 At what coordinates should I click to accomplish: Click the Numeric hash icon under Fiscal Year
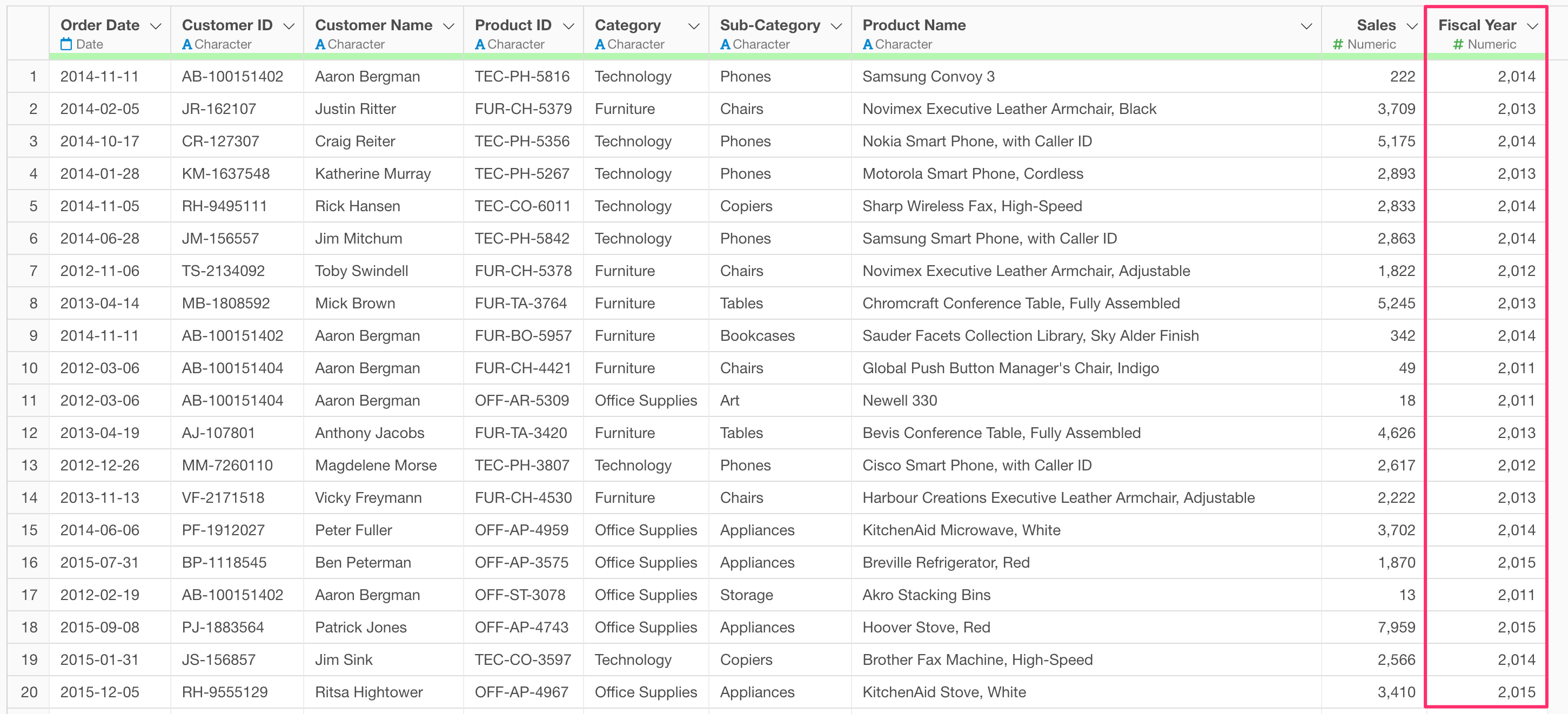pyautogui.click(x=1458, y=44)
